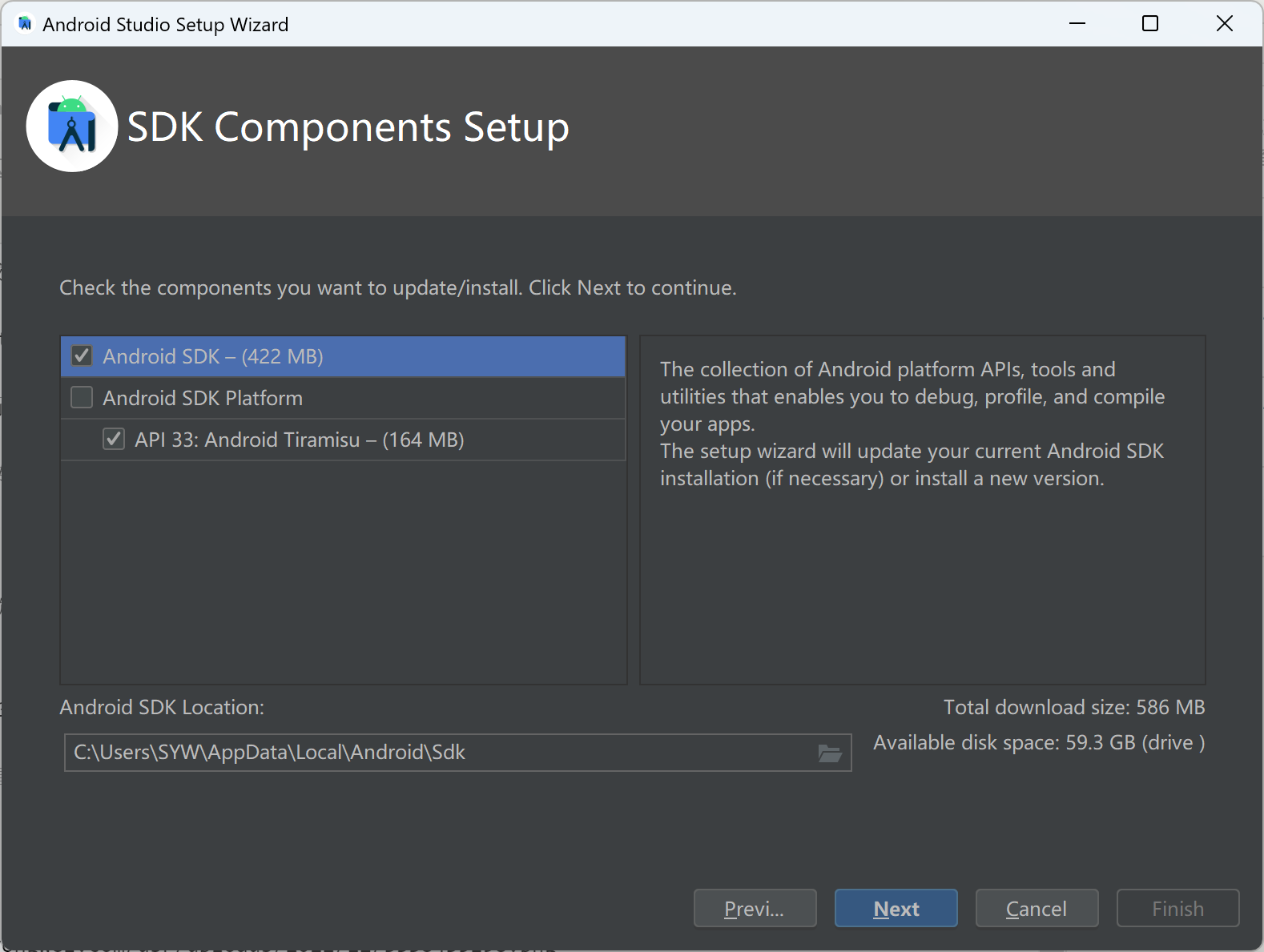The height and width of the screenshot is (952, 1264).
Task: Select the "Android SDK – (422 MB)" row
Action: (343, 356)
